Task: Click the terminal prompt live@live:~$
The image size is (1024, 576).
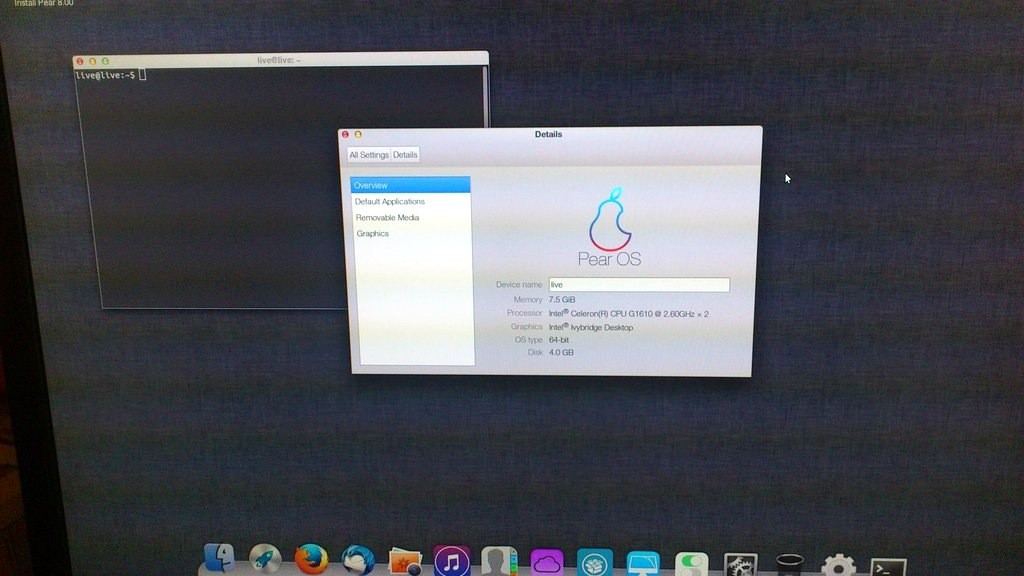Action: (x=105, y=75)
